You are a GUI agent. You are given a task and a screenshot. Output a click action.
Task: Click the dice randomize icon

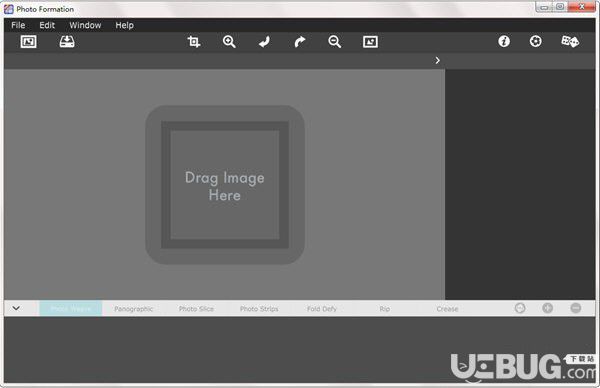click(x=570, y=41)
